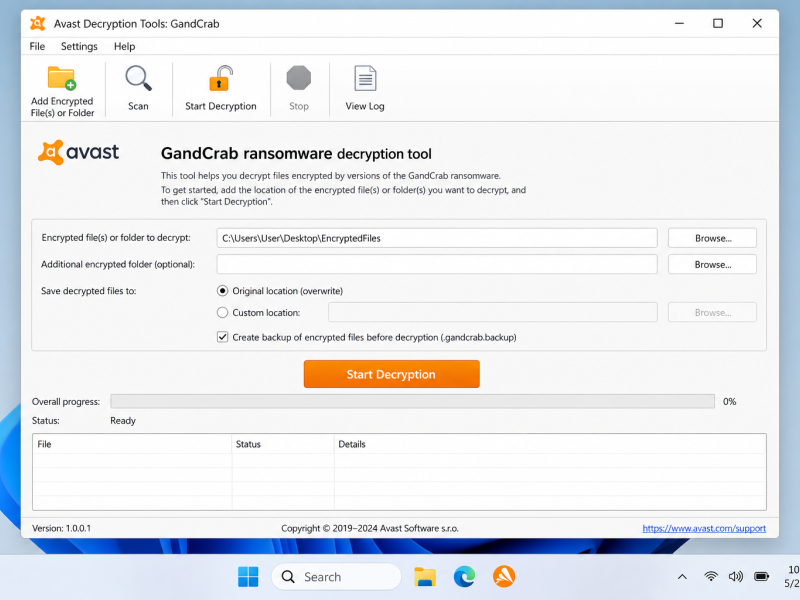Open the avast.com/support link
This screenshot has height=600, width=800.
(704, 528)
